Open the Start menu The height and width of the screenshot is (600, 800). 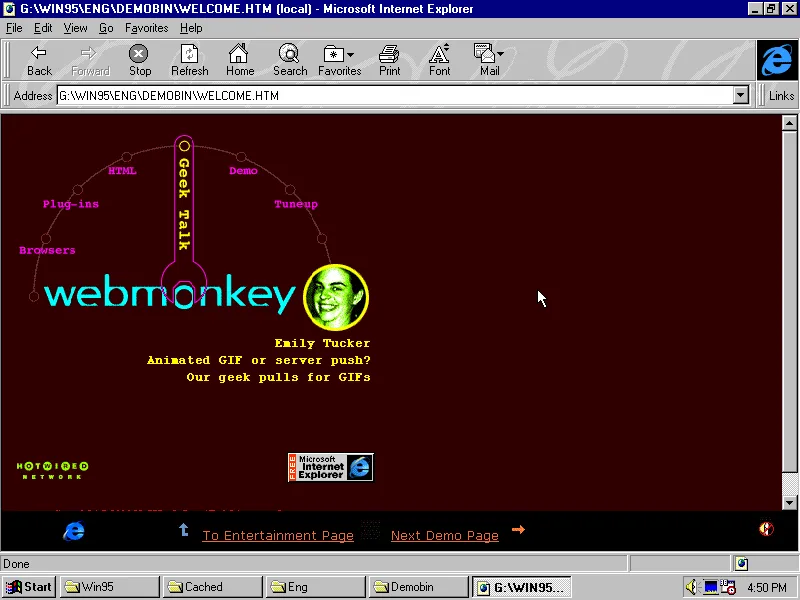(x=28, y=586)
